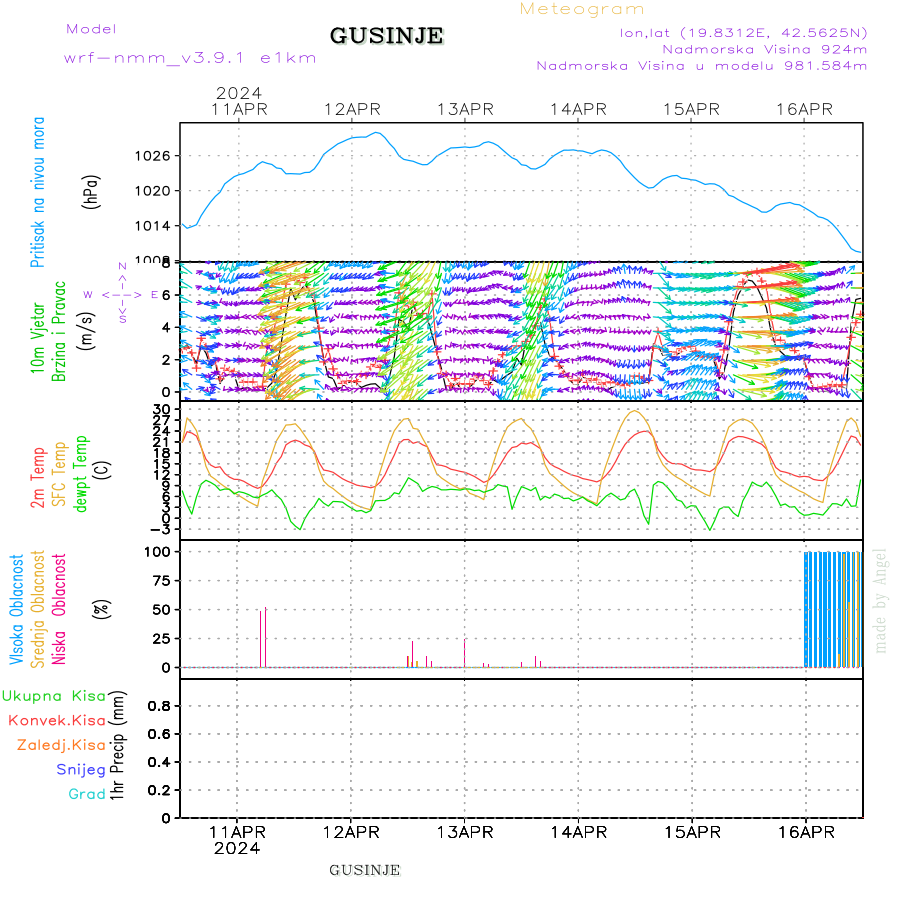The height and width of the screenshot is (900, 900).
Task: Click the (%) cloud cover unit label
Action: point(102,610)
